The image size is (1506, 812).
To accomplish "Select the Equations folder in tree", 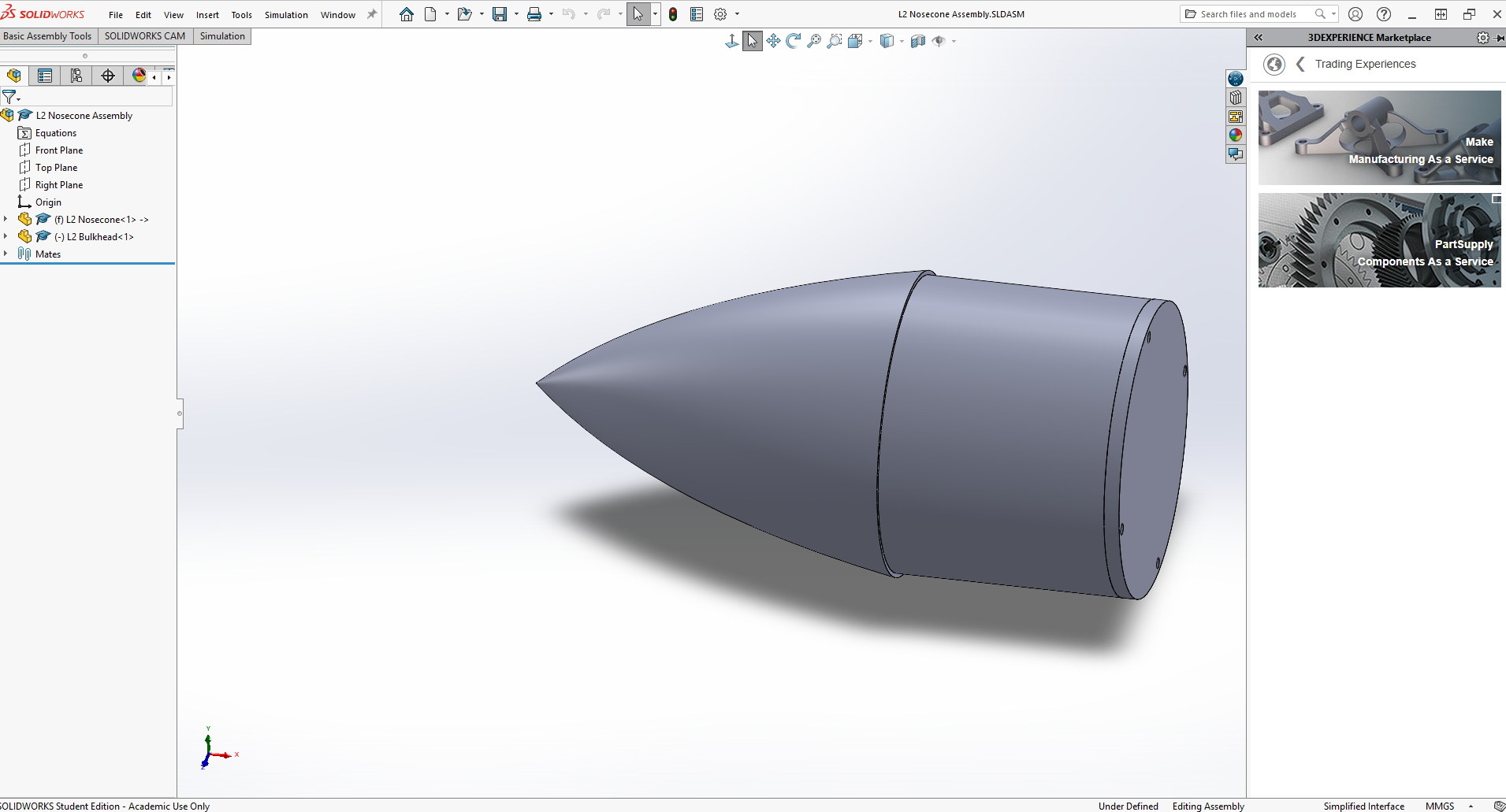I will pos(47,133).
